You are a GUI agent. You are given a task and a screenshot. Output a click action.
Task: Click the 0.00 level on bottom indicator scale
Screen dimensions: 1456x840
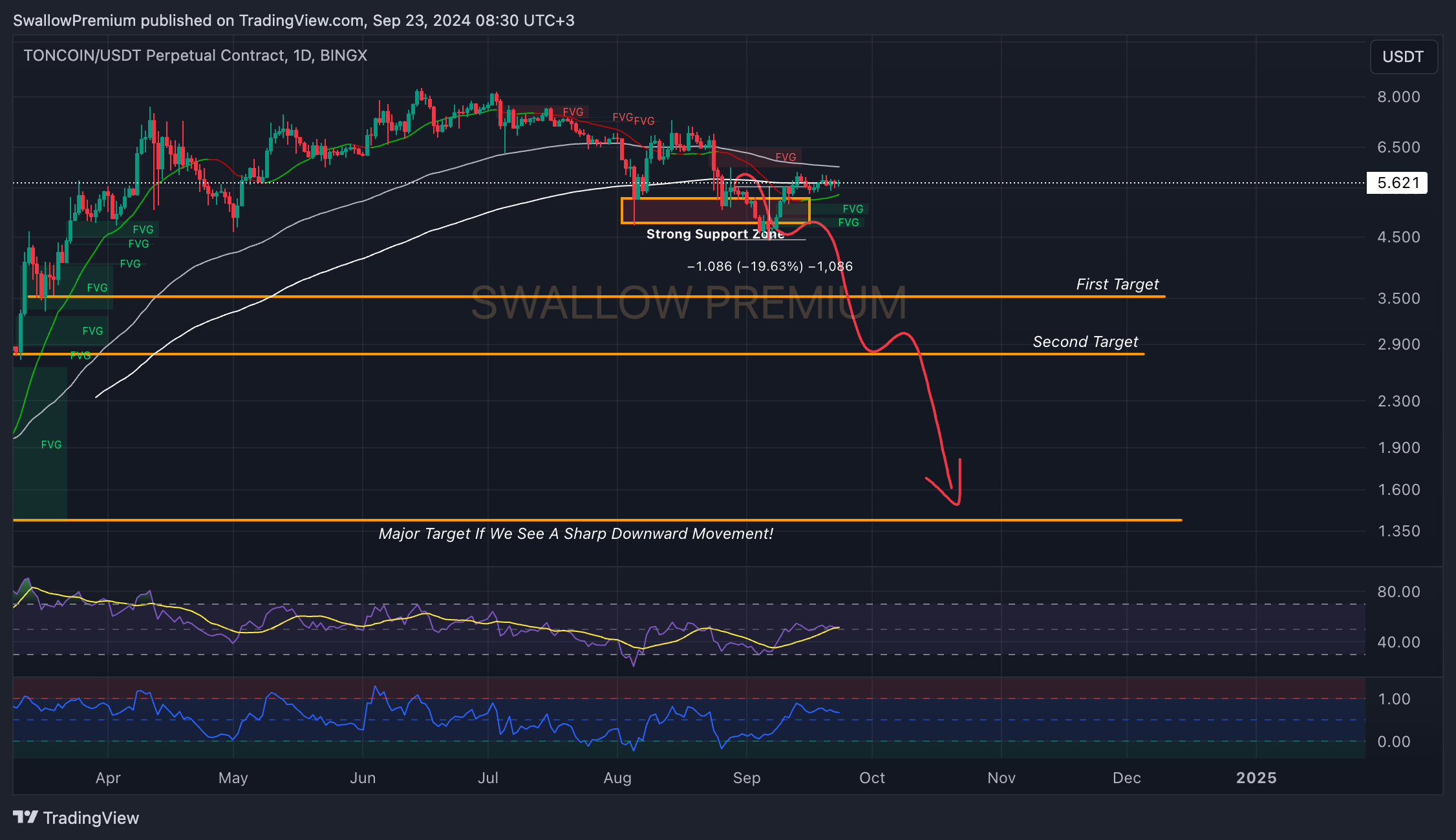(x=1394, y=742)
